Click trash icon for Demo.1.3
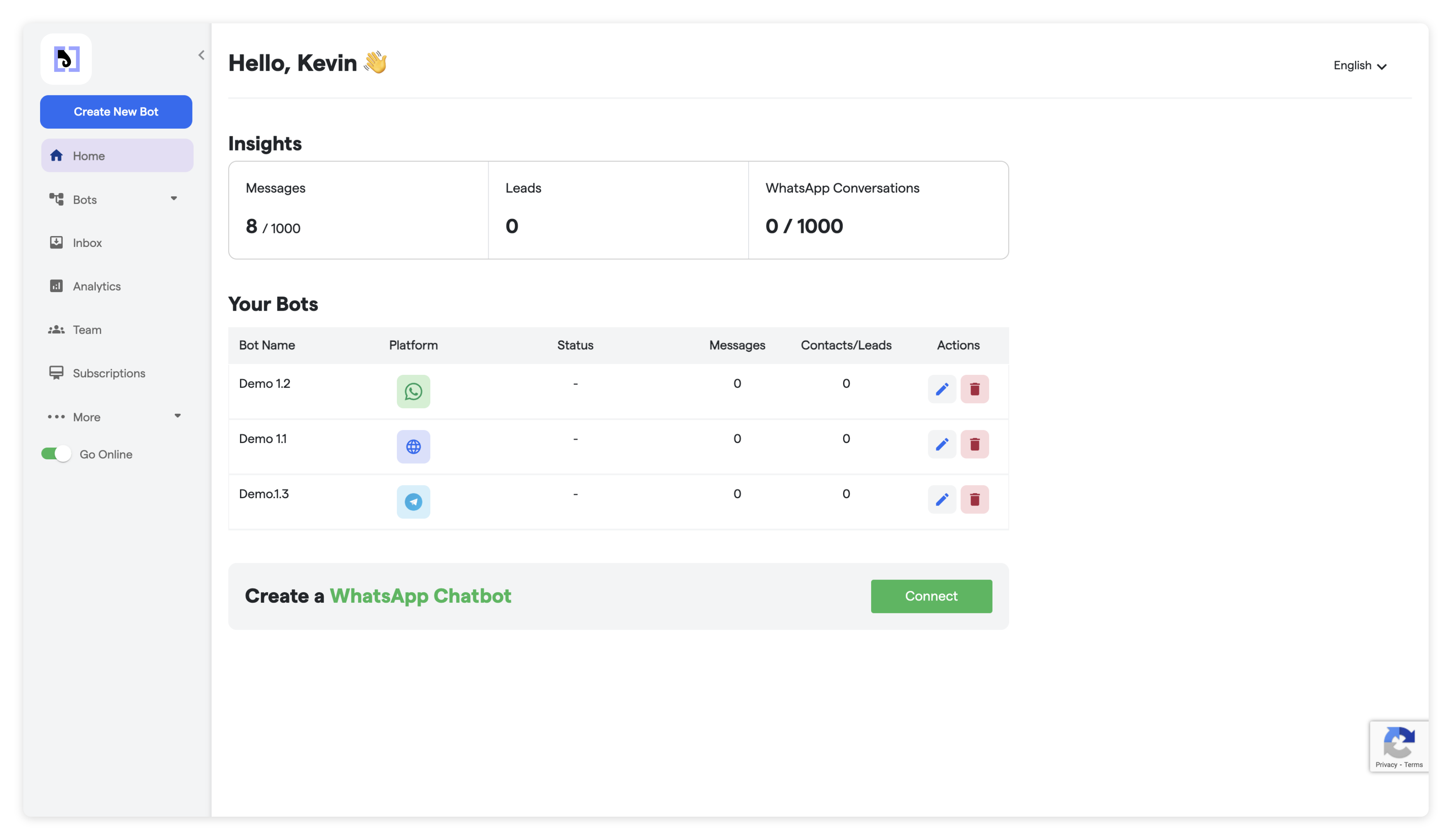This screenshot has width=1452, height=840. (x=974, y=499)
